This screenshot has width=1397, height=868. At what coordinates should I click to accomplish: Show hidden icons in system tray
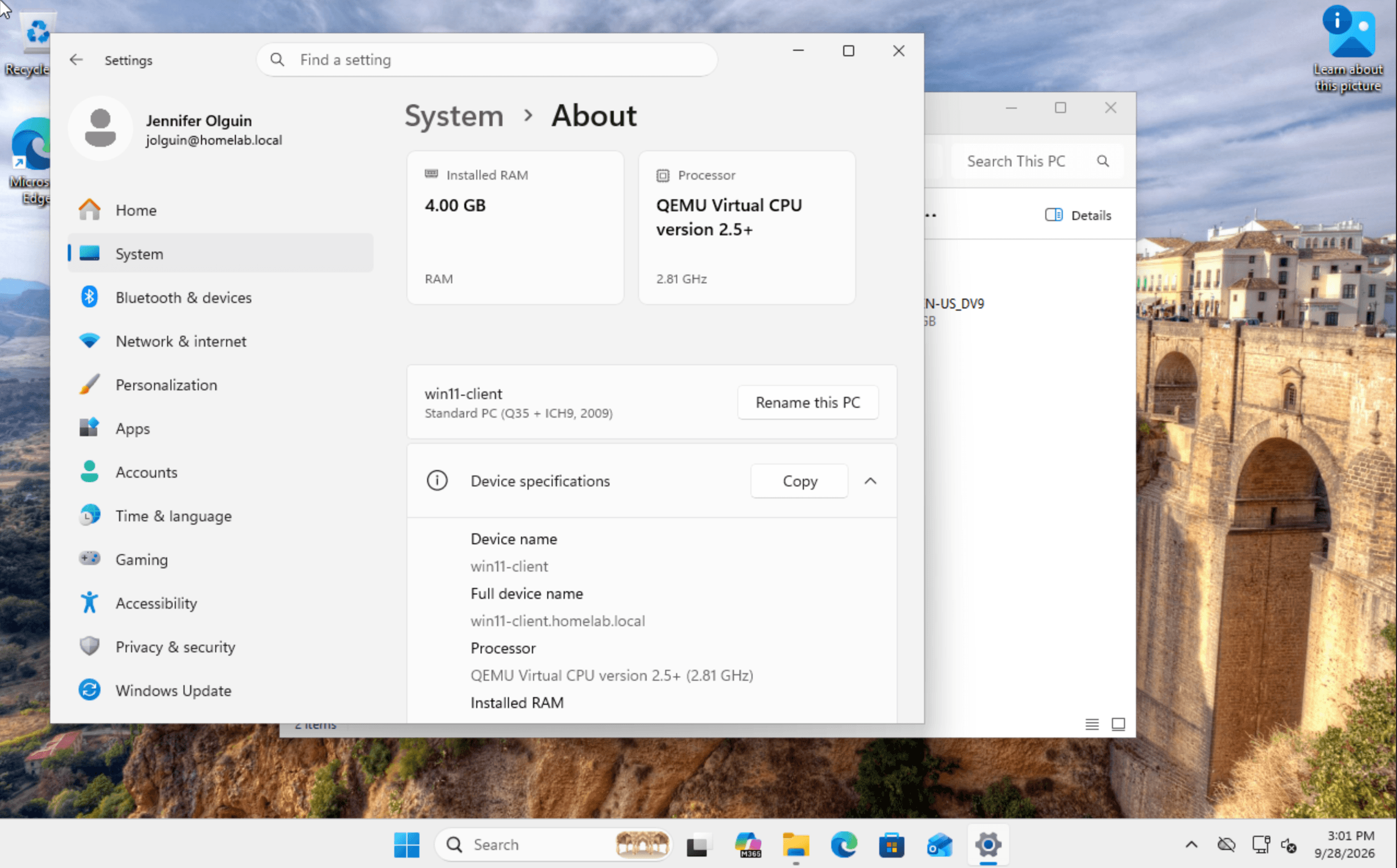[1192, 845]
